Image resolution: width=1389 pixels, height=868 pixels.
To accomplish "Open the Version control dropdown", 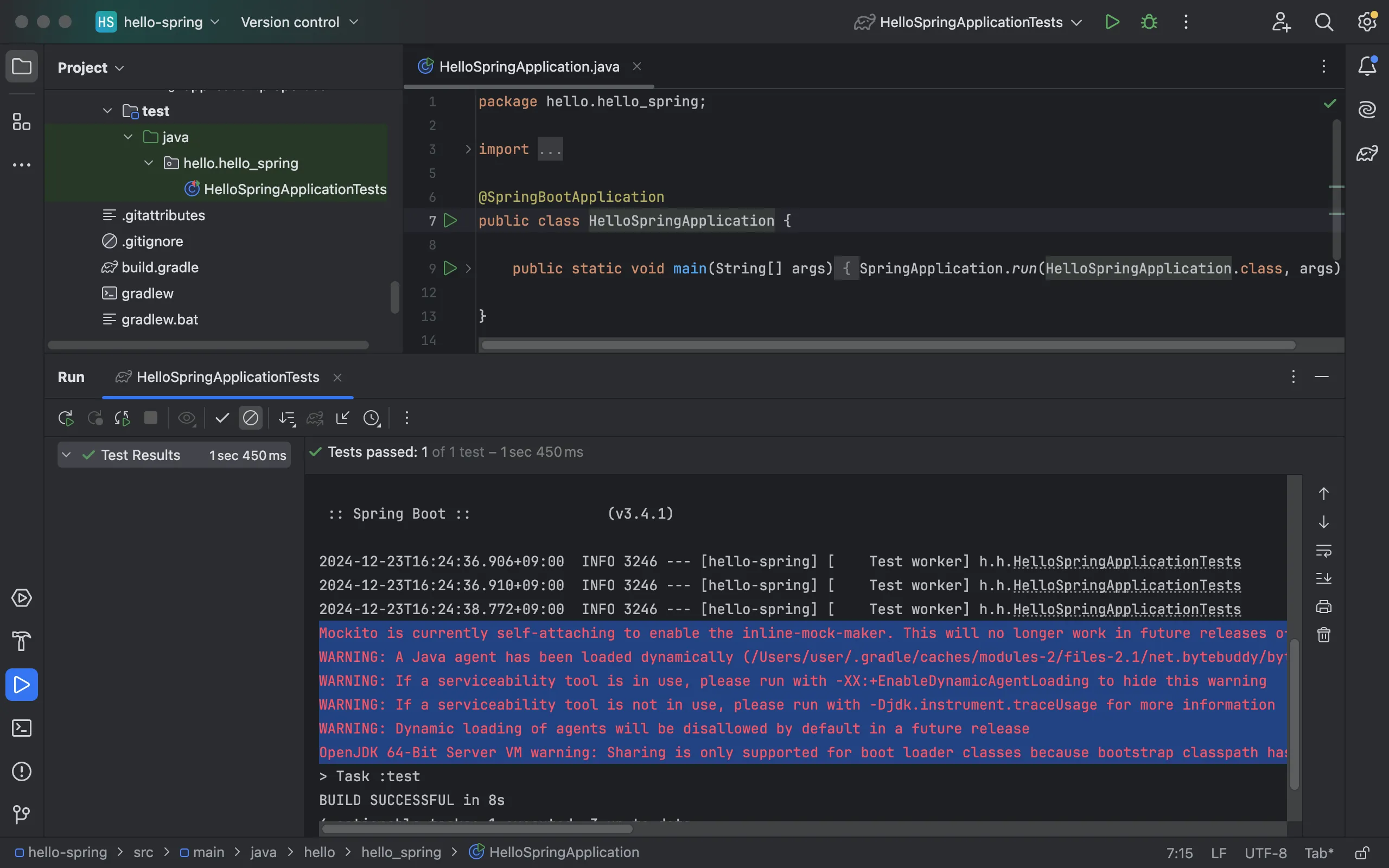I will (300, 22).
